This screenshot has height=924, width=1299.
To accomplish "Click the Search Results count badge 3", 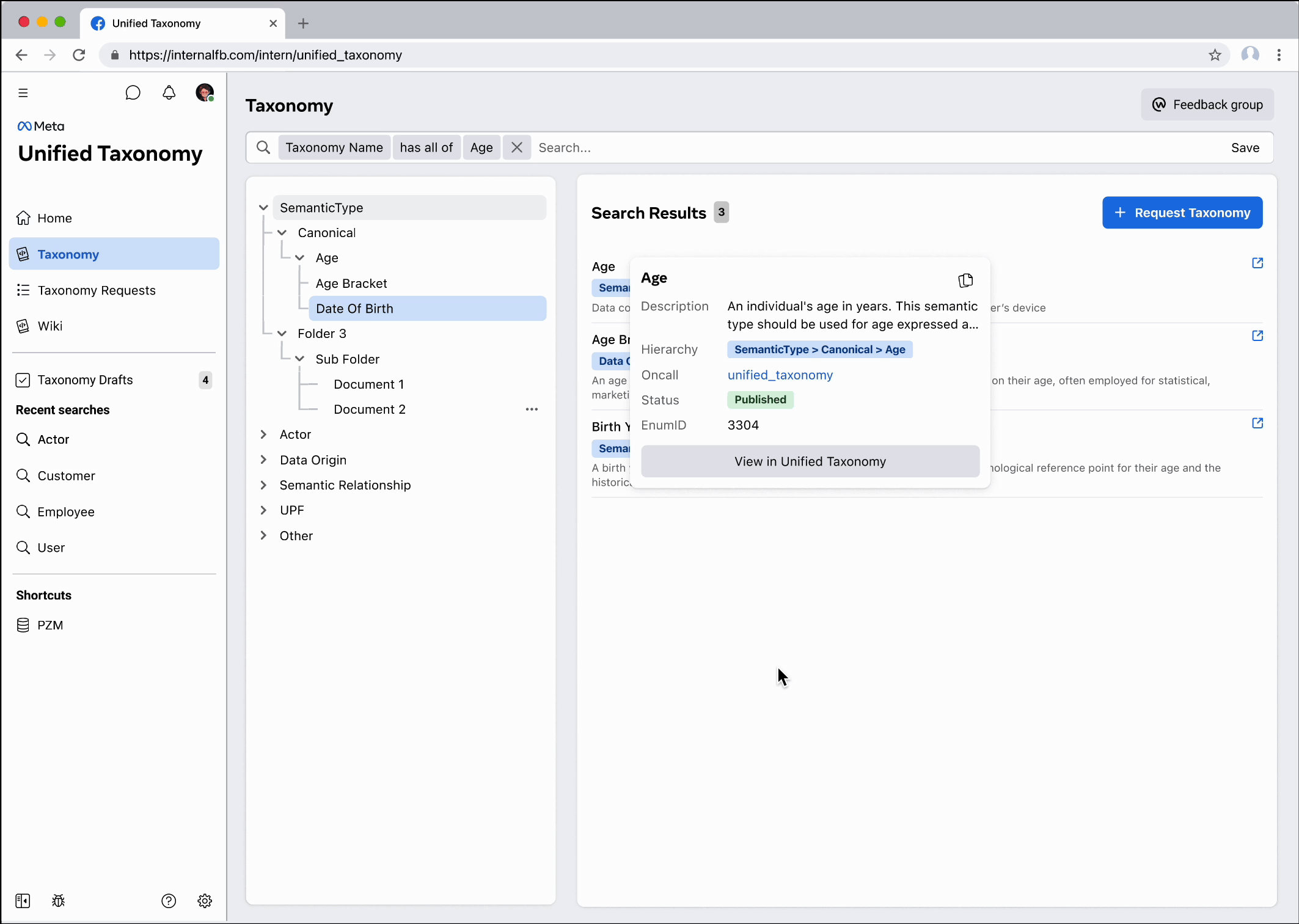I will [722, 213].
